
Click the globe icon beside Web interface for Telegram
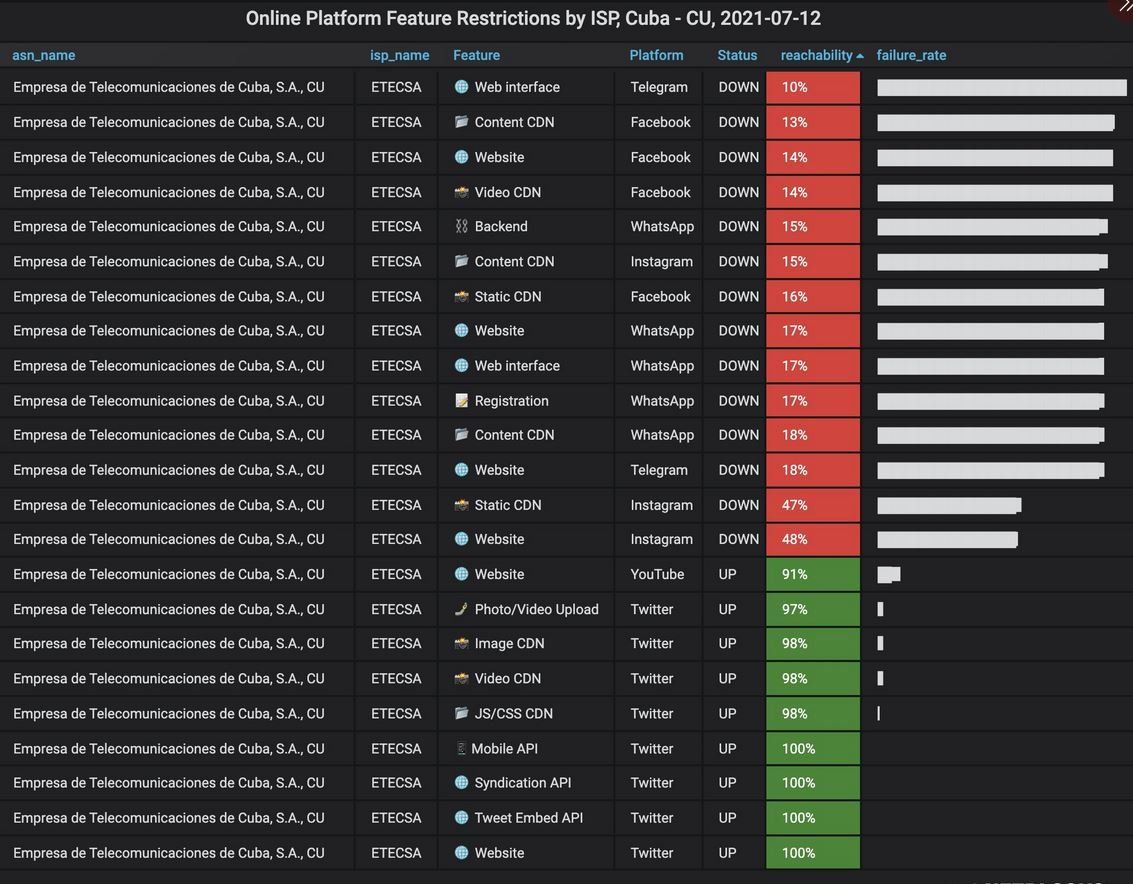(460, 87)
